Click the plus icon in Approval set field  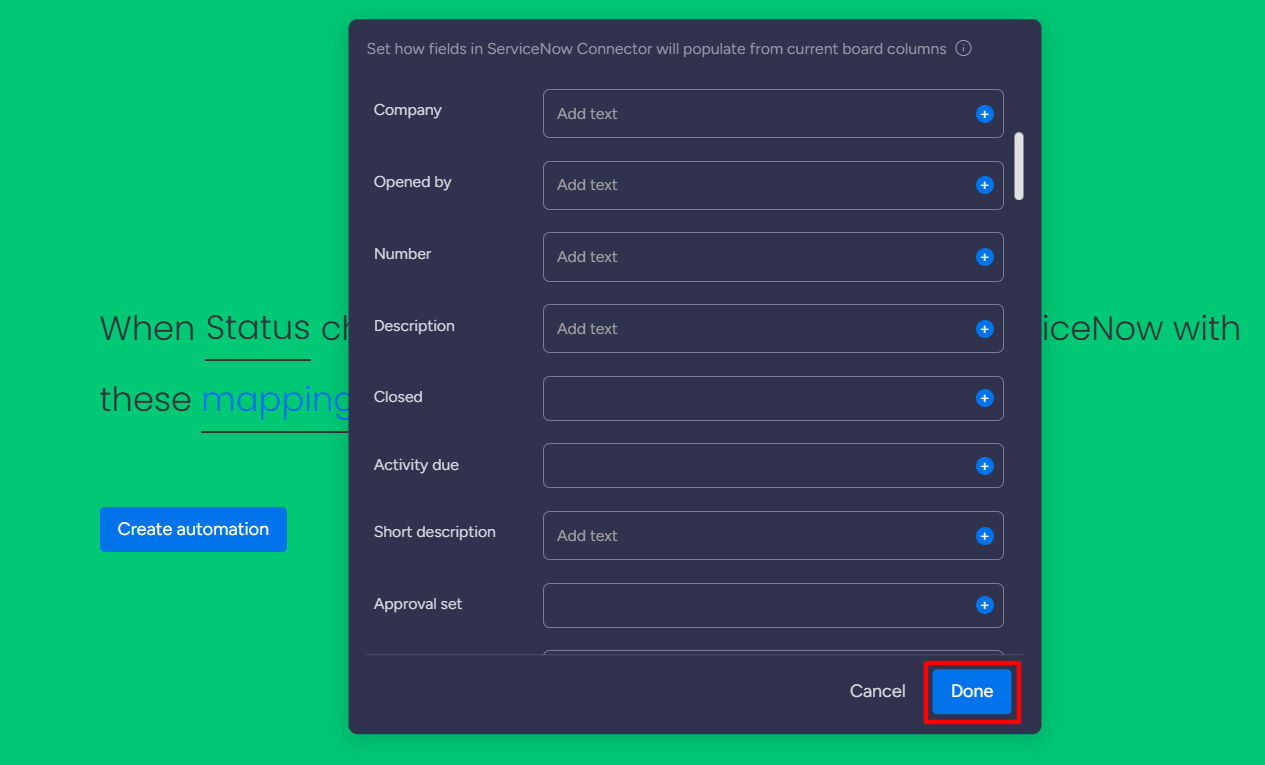coord(984,605)
